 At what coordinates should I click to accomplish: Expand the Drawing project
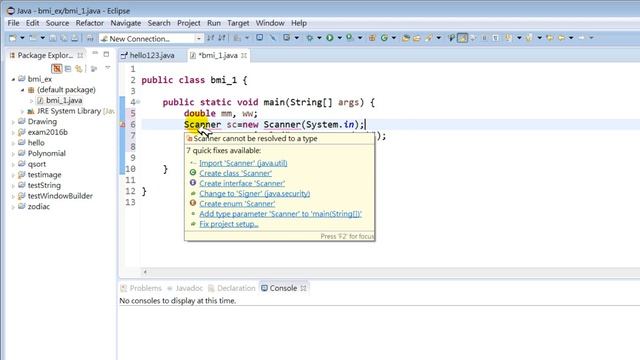click(13, 122)
